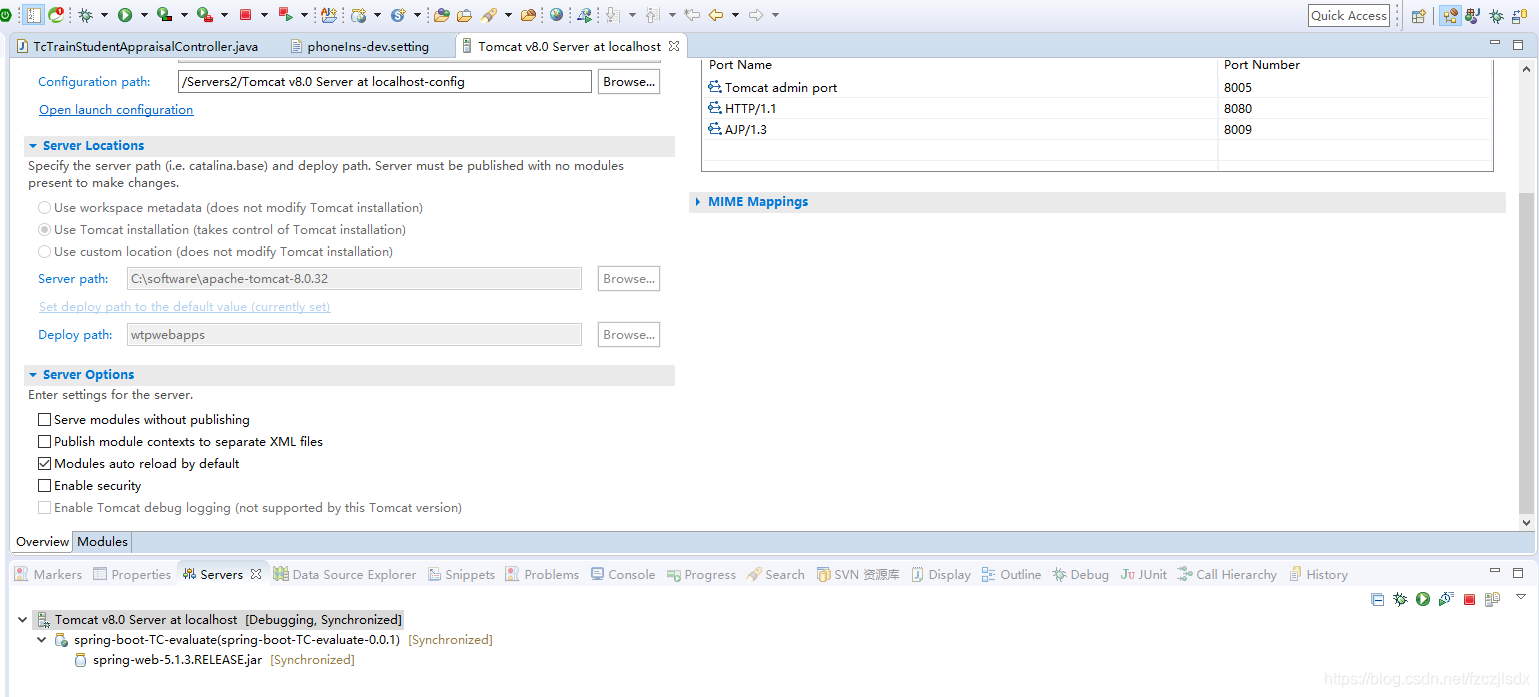1539x697 pixels.
Task: Uncheck Modules auto reload by default
Action: pyautogui.click(x=44, y=464)
